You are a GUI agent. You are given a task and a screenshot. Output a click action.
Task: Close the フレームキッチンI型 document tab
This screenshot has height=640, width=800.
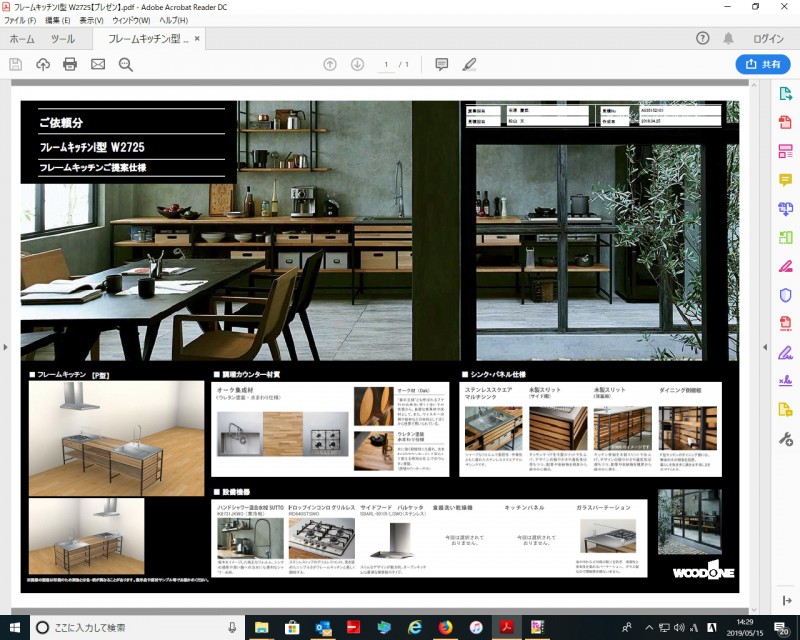pos(198,39)
